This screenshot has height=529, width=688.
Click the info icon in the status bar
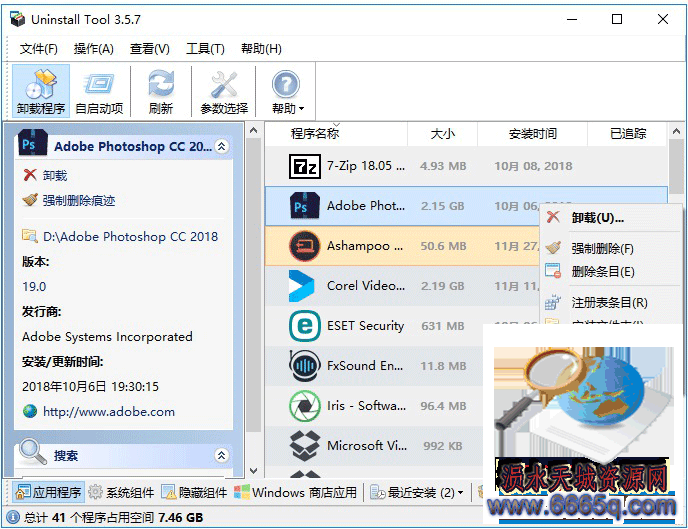tap(13, 517)
